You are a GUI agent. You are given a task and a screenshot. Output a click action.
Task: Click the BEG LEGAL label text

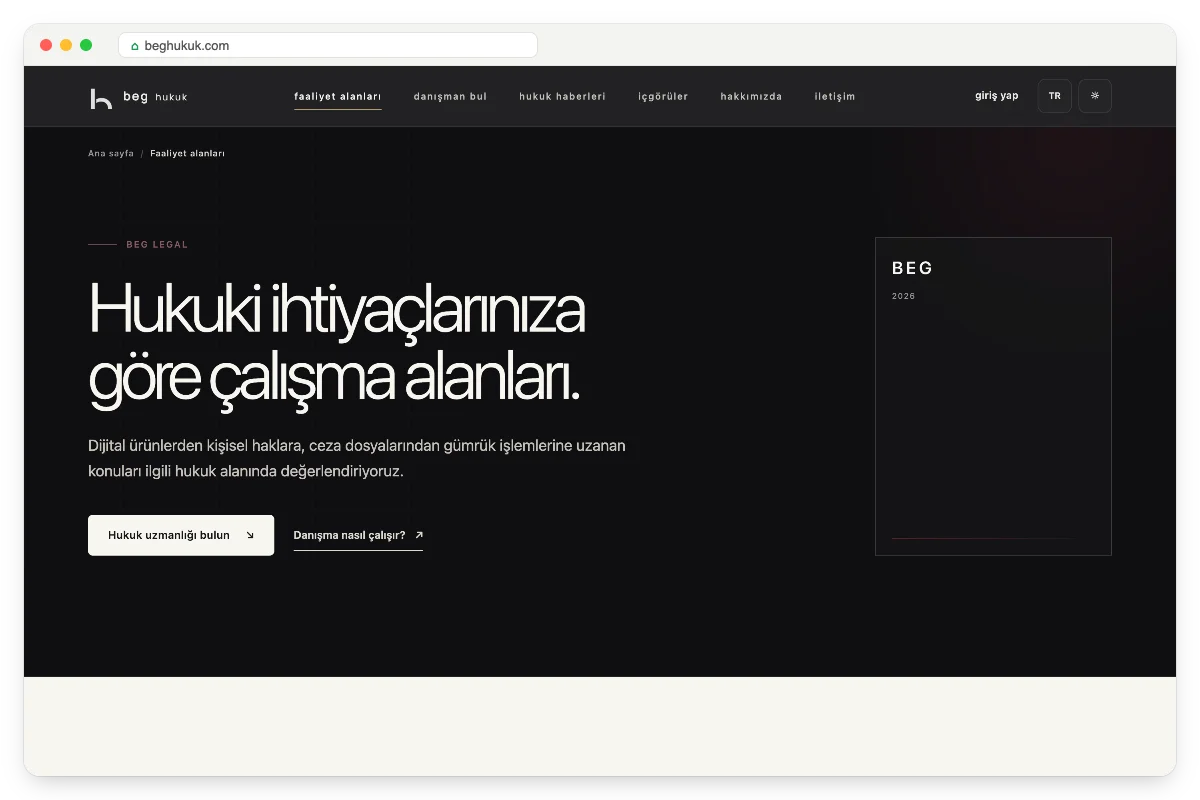pyautogui.click(x=157, y=245)
